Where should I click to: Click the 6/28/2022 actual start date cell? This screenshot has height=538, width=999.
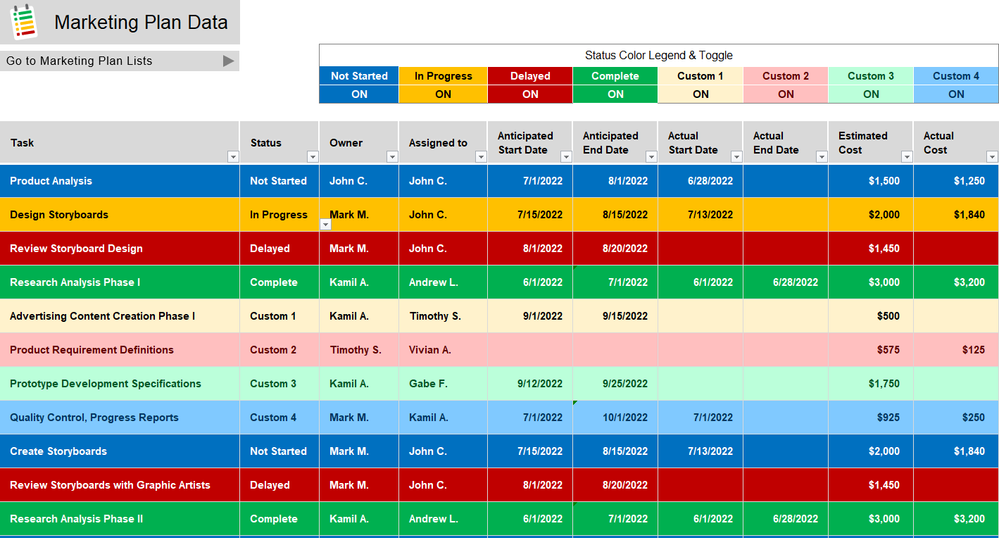[x=700, y=181]
